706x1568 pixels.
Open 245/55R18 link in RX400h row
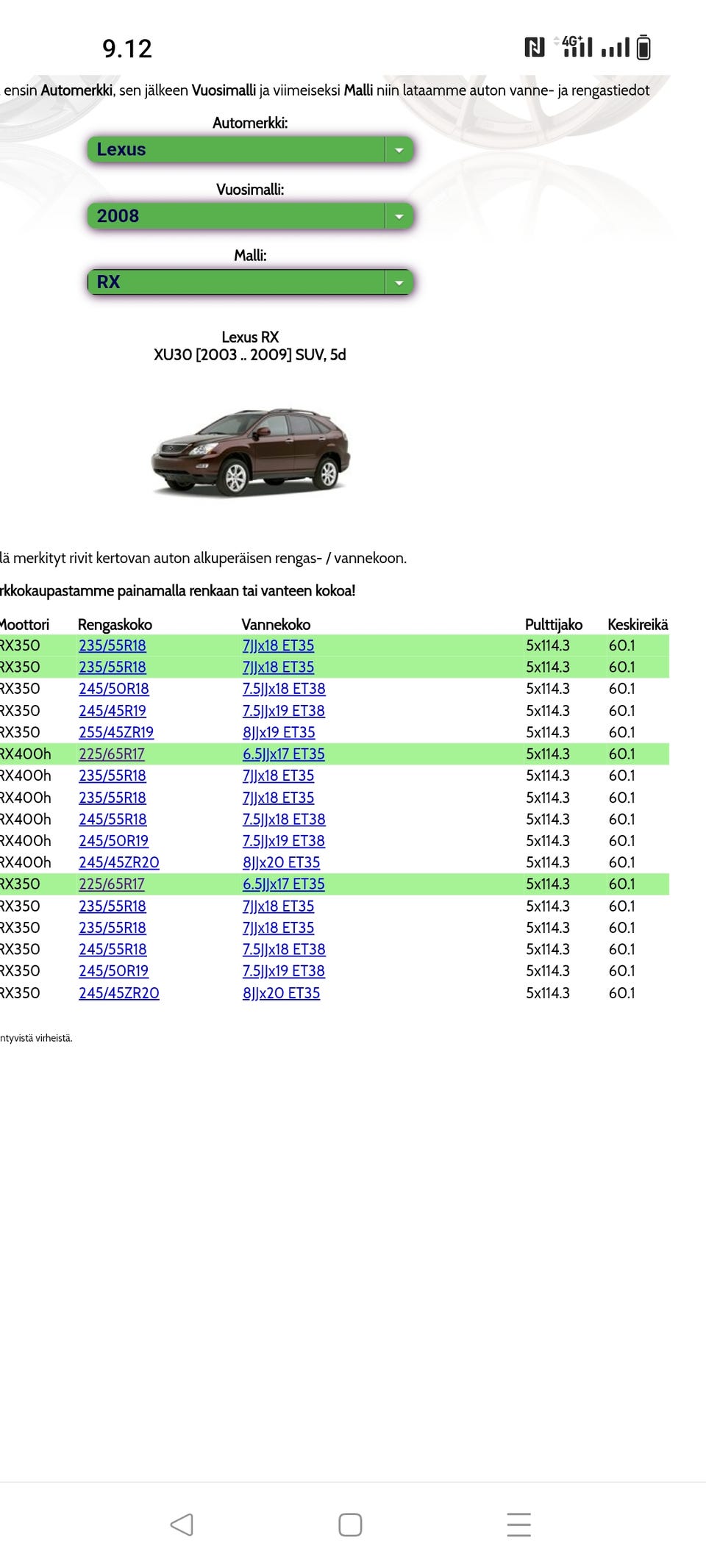pos(113,819)
